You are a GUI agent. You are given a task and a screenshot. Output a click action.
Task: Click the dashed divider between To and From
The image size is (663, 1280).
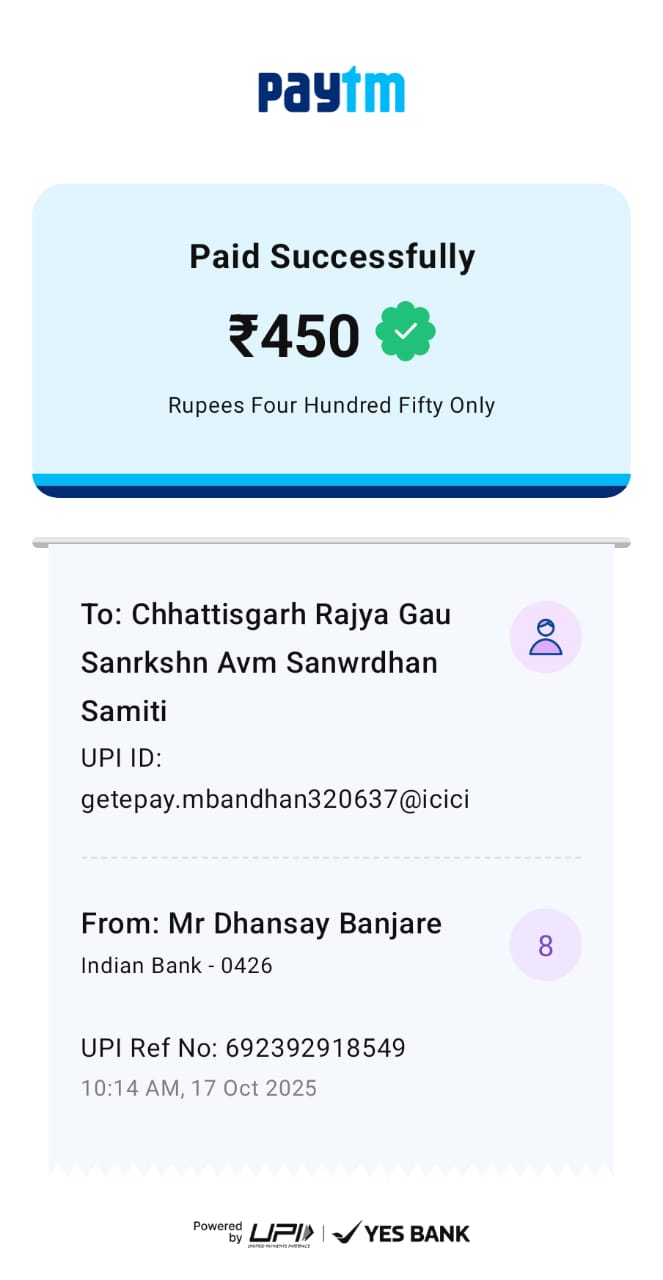coord(331,858)
